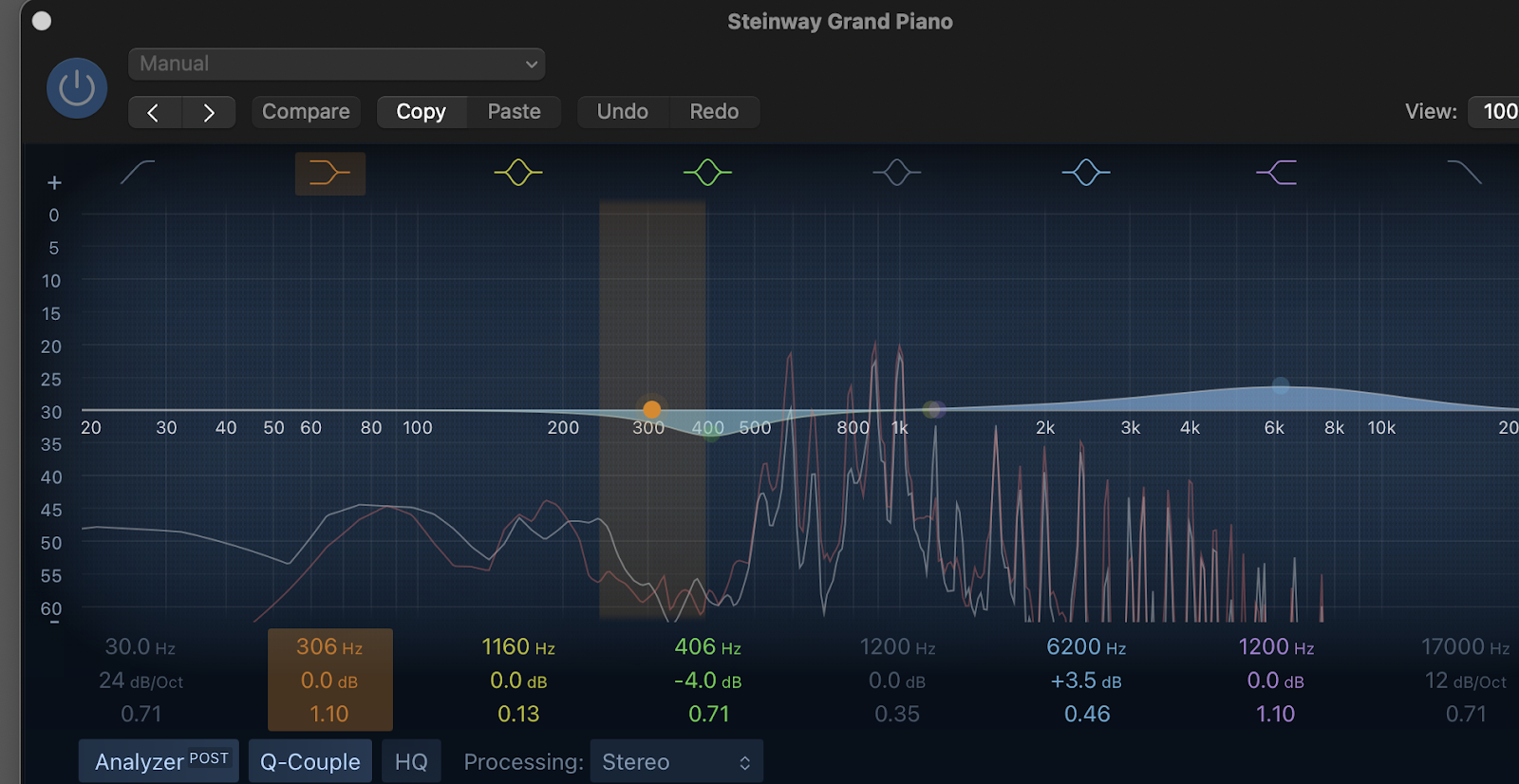
Task: Select the 0.46 Q value
Action: coord(1087,714)
